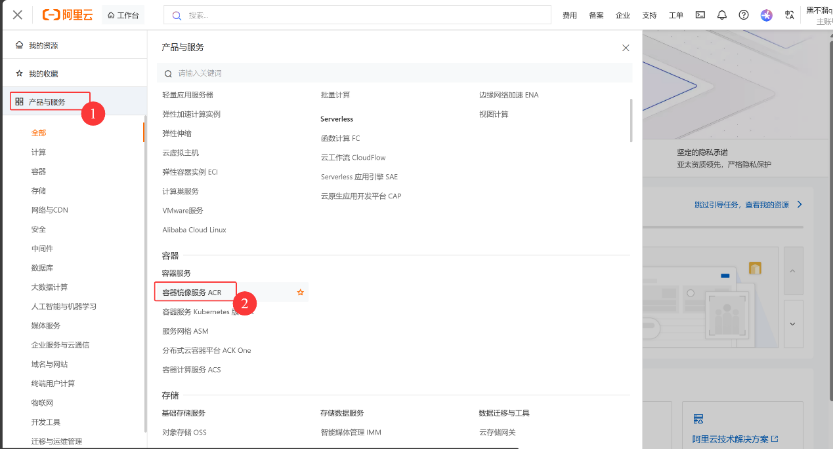Open 边缘网络加速 ENA link

click(x=509, y=95)
